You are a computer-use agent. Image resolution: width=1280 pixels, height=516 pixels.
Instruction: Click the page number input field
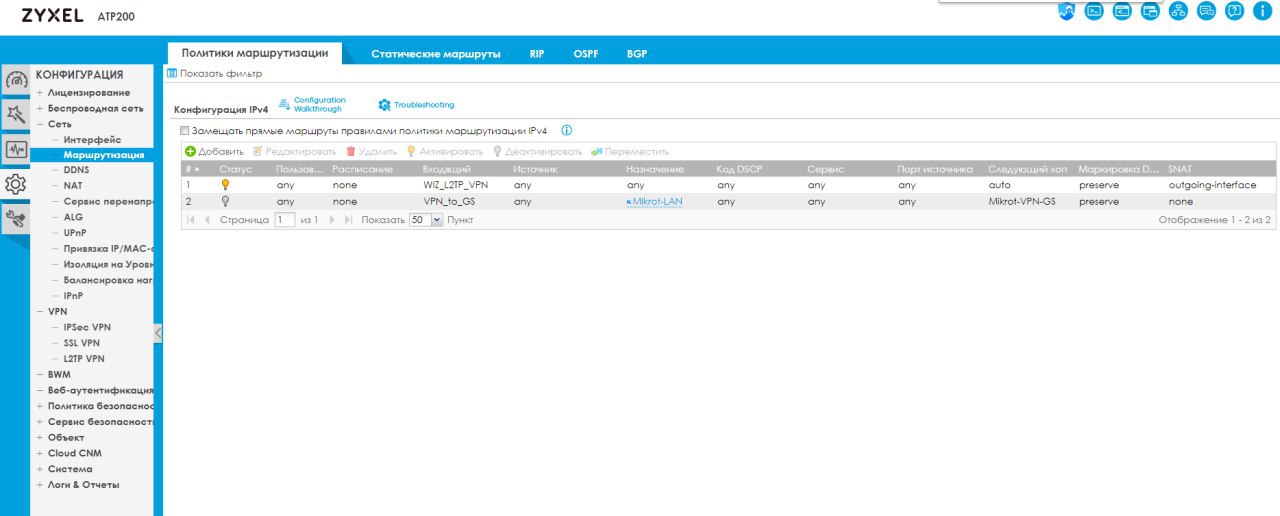(285, 219)
